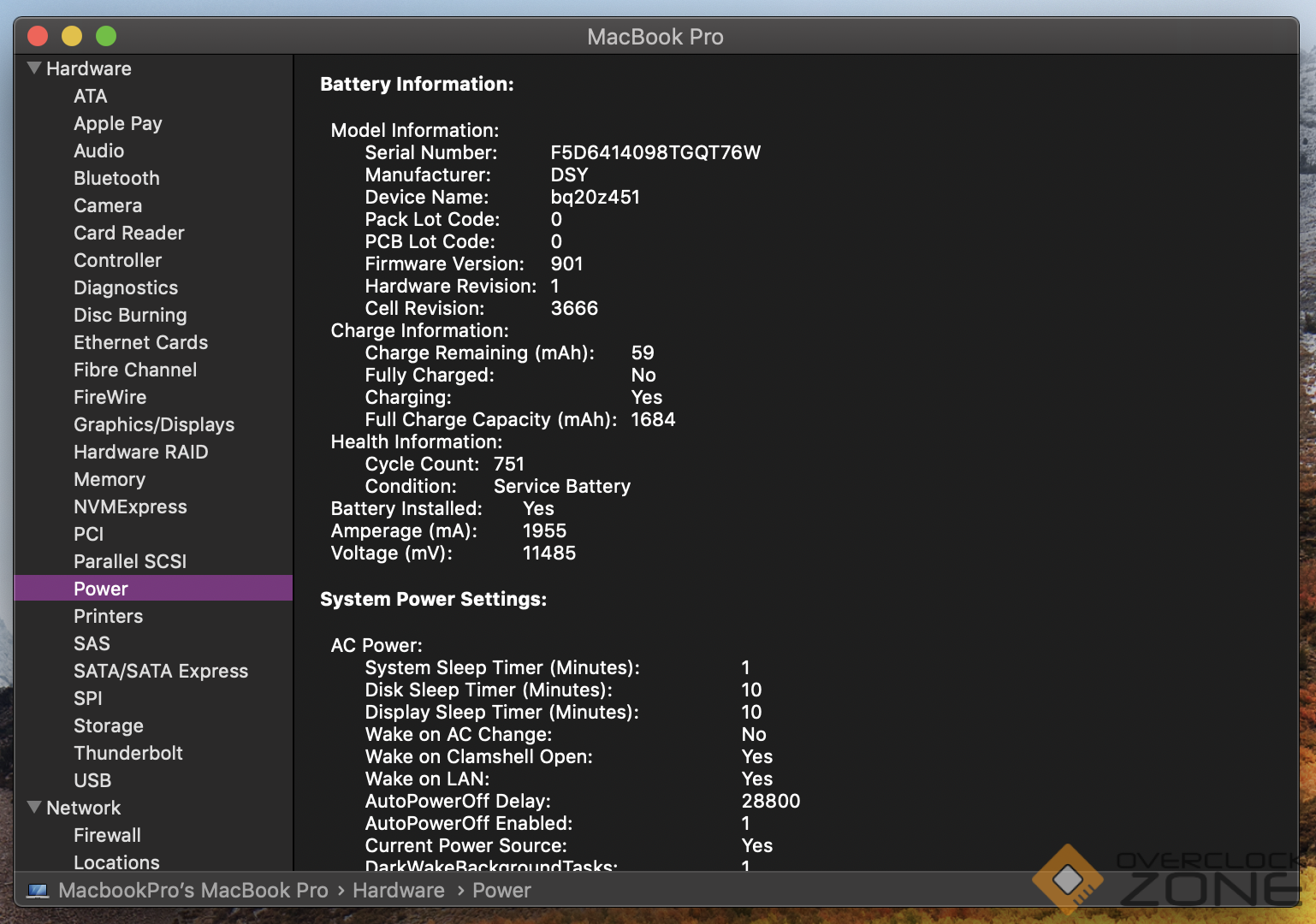Select Memory in the hardware list
The height and width of the screenshot is (924, 1316).
110,479
